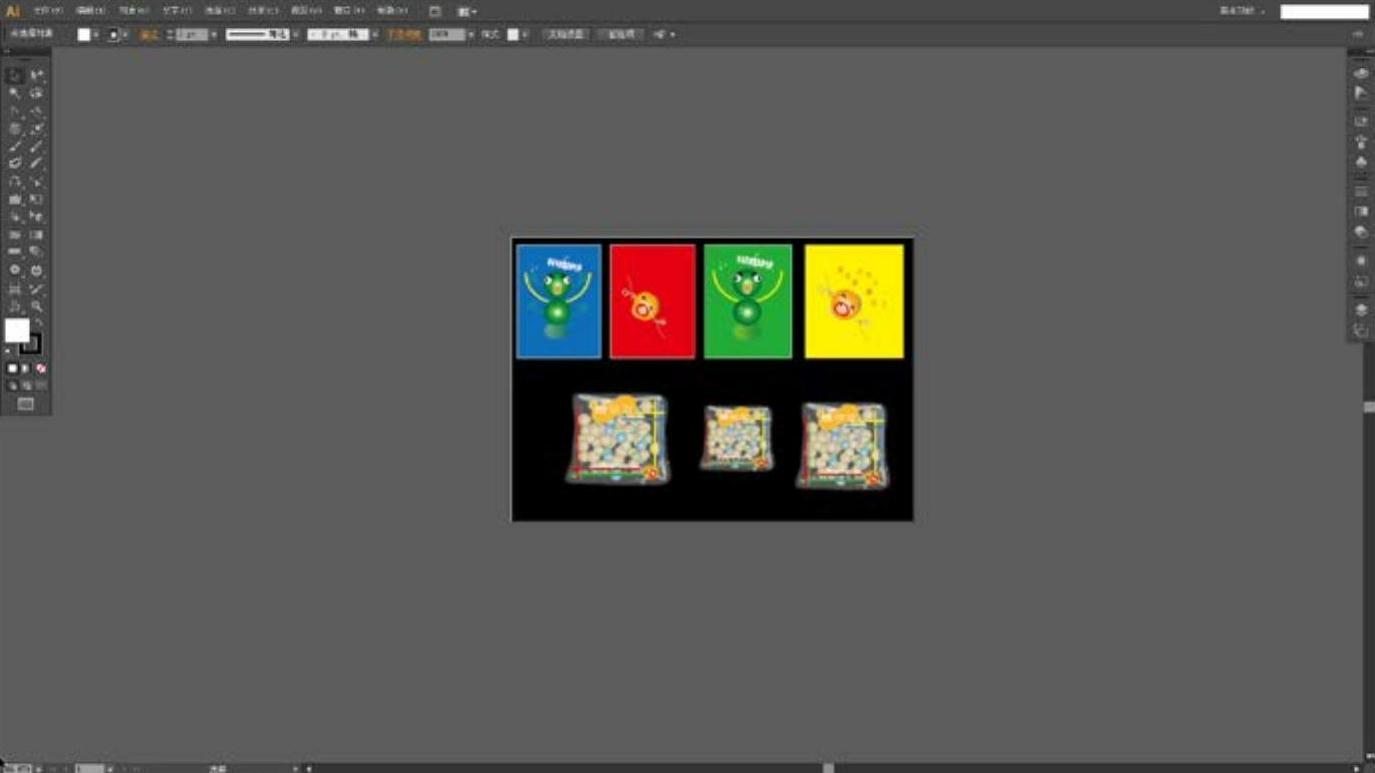Screen dimensions: 1375x773
Task: Open the Brushes panel from right dock
Action: (x=1361, y=141)
